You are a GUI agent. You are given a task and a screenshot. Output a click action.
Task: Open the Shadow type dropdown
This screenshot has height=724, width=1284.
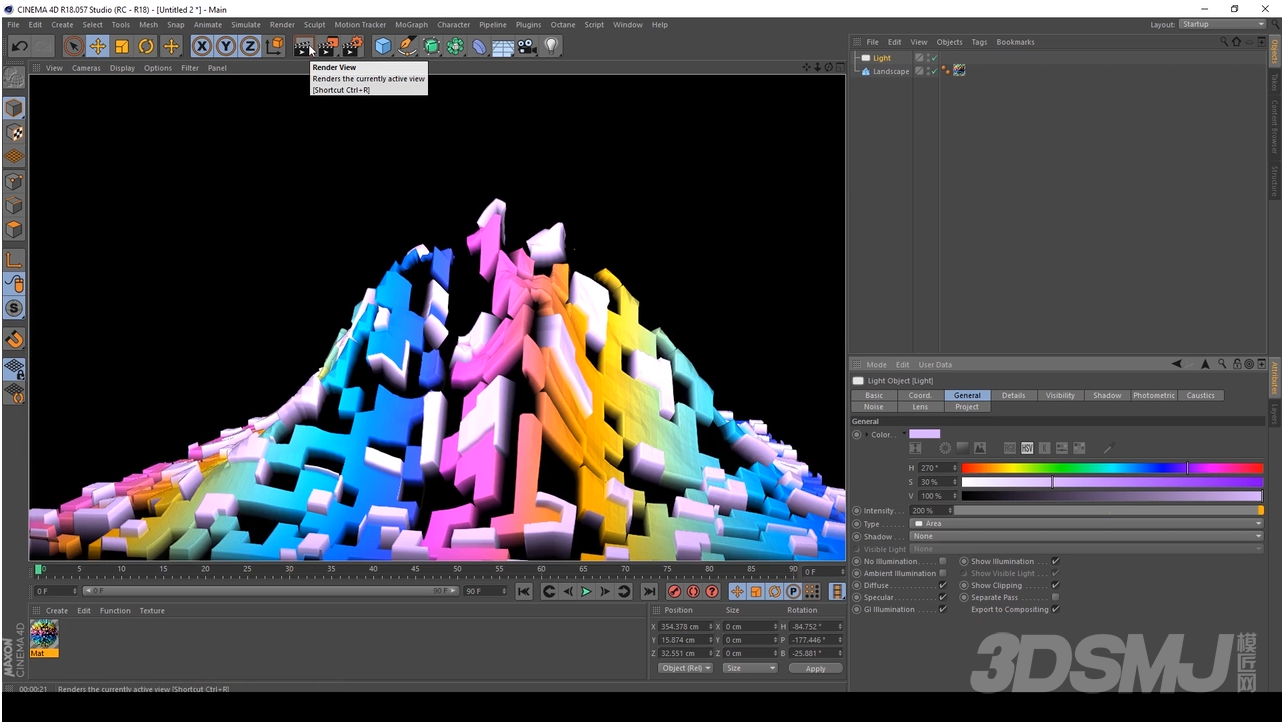(1087, 536)
